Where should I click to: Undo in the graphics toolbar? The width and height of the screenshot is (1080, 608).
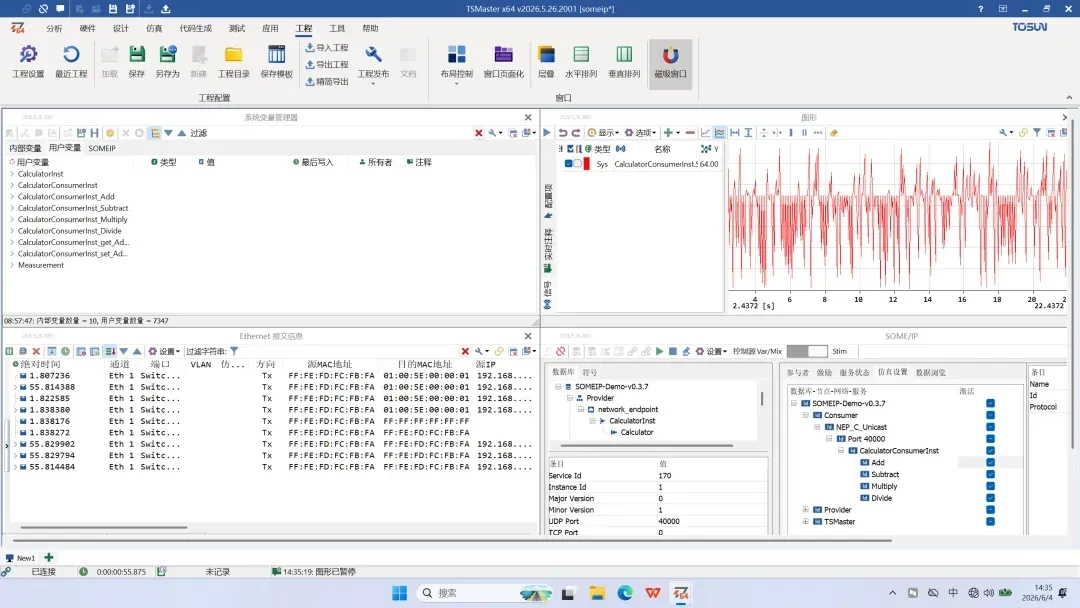[563, 133]
